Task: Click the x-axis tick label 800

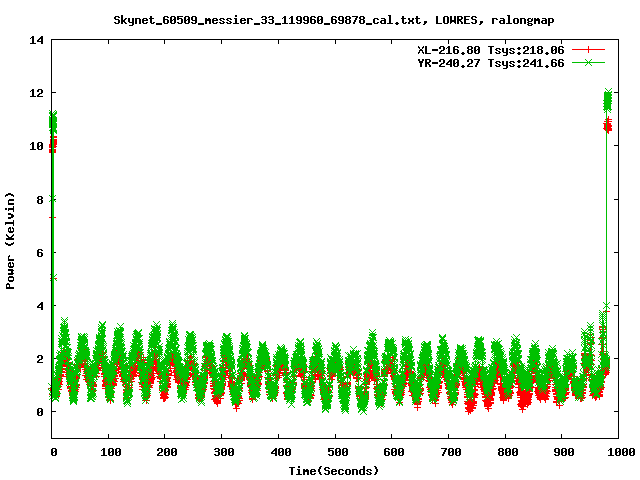Action: click(x=507, y=452)
